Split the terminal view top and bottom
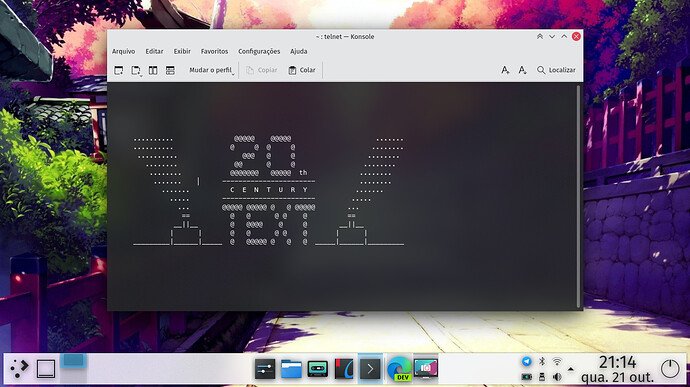The image size is (690, 387). tap(170, 70)
